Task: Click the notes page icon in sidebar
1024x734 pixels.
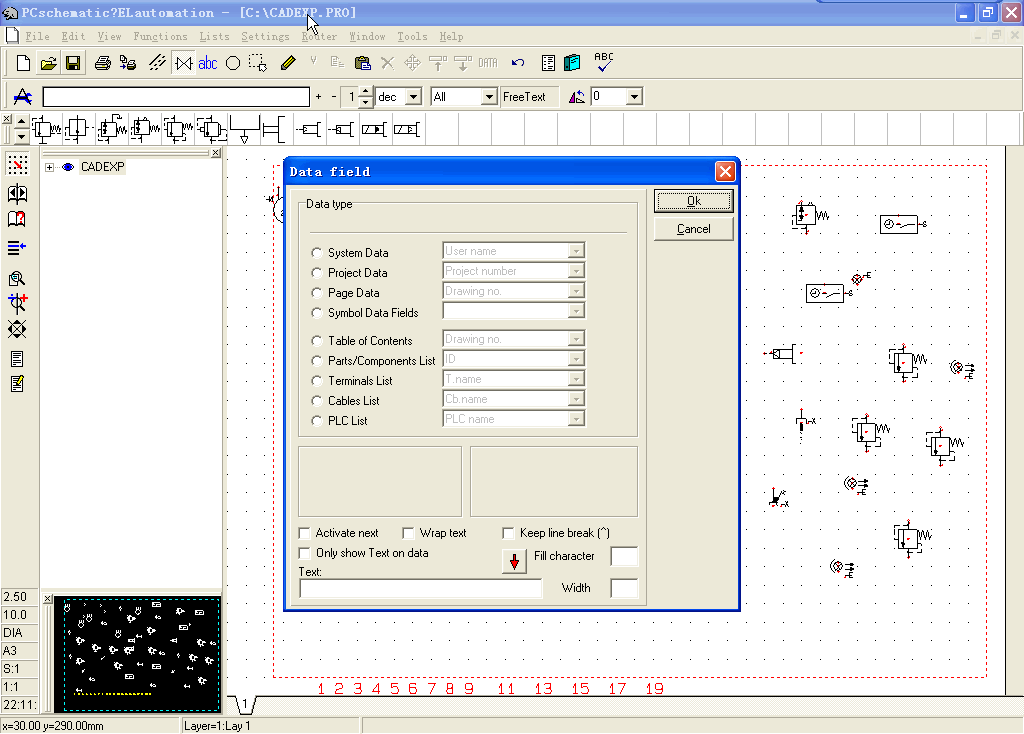Action: (x=17, y=383)
